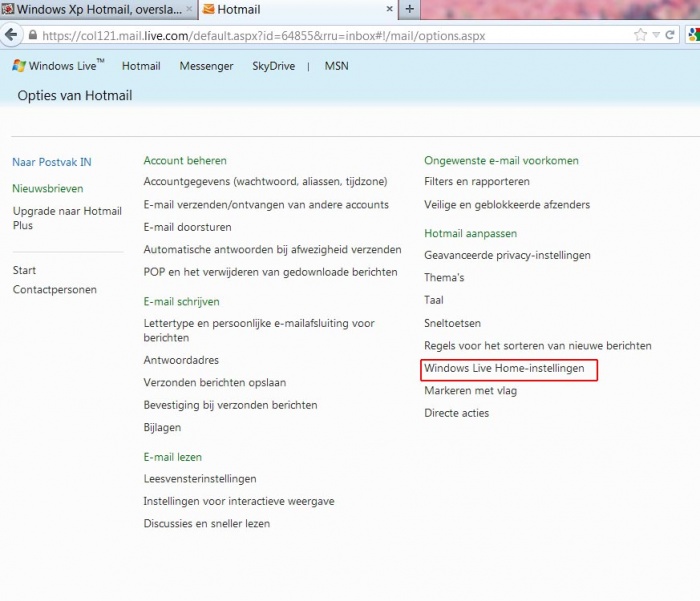Open Contactpersonen in sidebar
The height and width of the screenshot is (601, 700).
54,289
